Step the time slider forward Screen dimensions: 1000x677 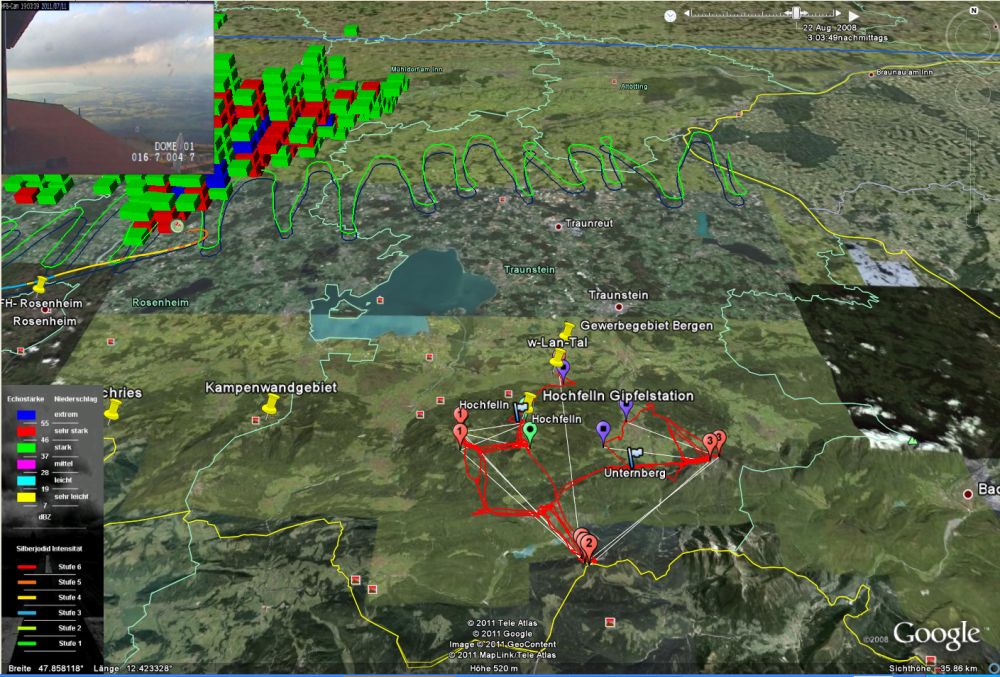click(836, 14)
